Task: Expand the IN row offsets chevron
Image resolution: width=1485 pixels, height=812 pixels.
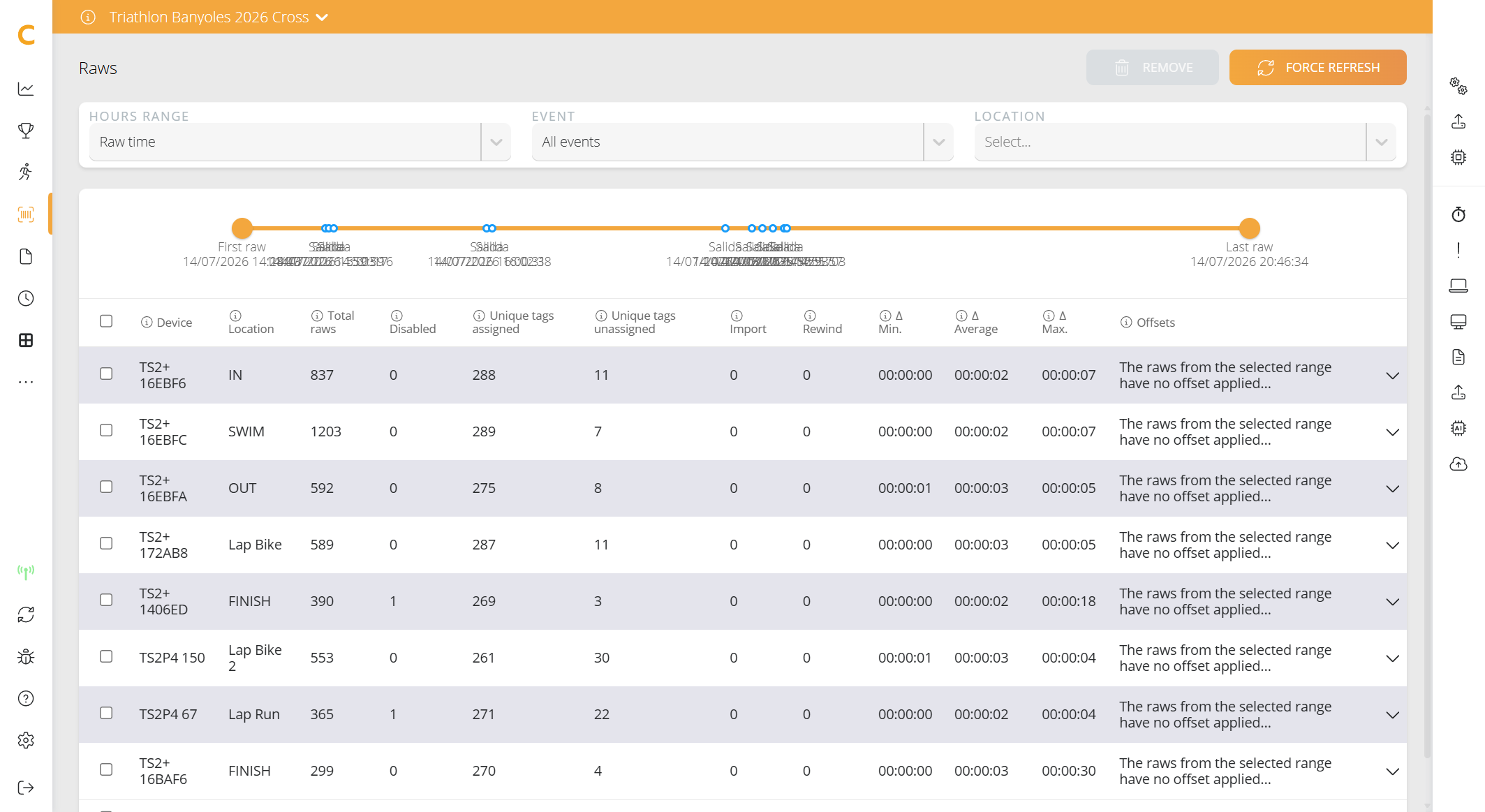Action: point(1393,376)
